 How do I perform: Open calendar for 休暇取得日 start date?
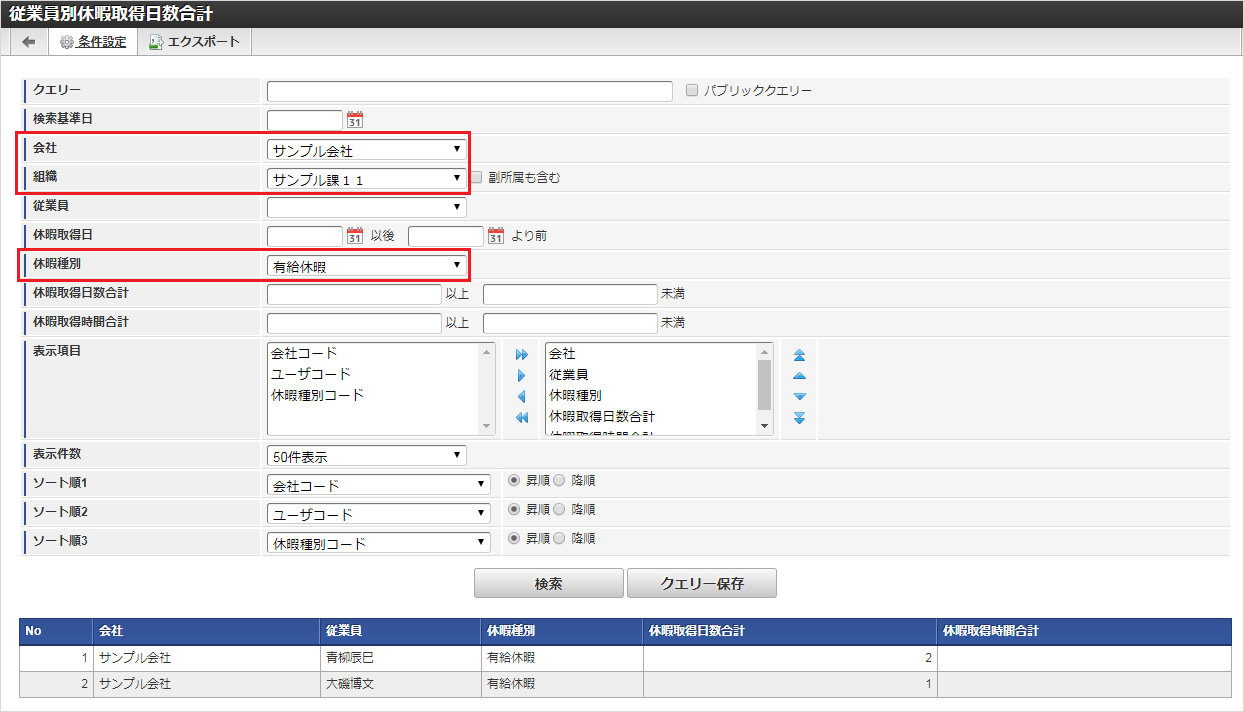pyautogui.click(x=355, y=236)
